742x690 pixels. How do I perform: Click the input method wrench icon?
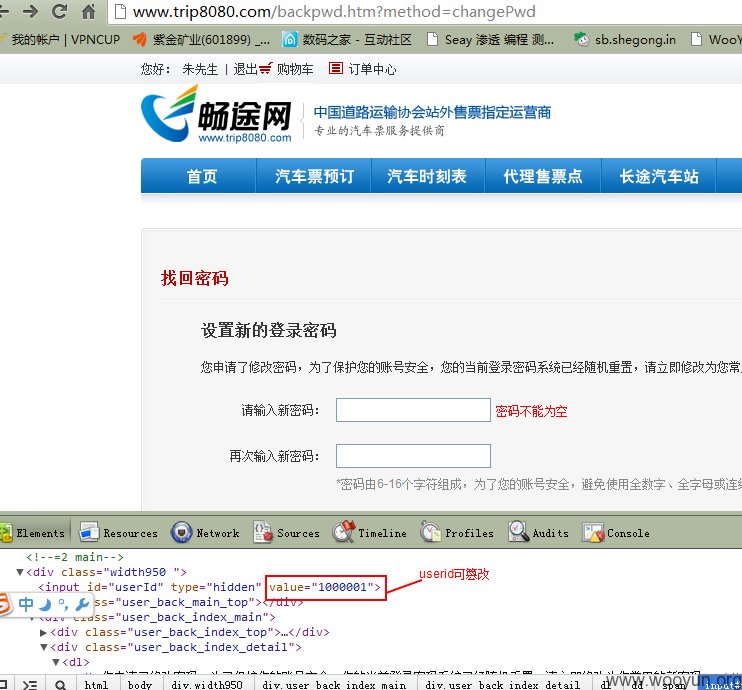point(82,604)
